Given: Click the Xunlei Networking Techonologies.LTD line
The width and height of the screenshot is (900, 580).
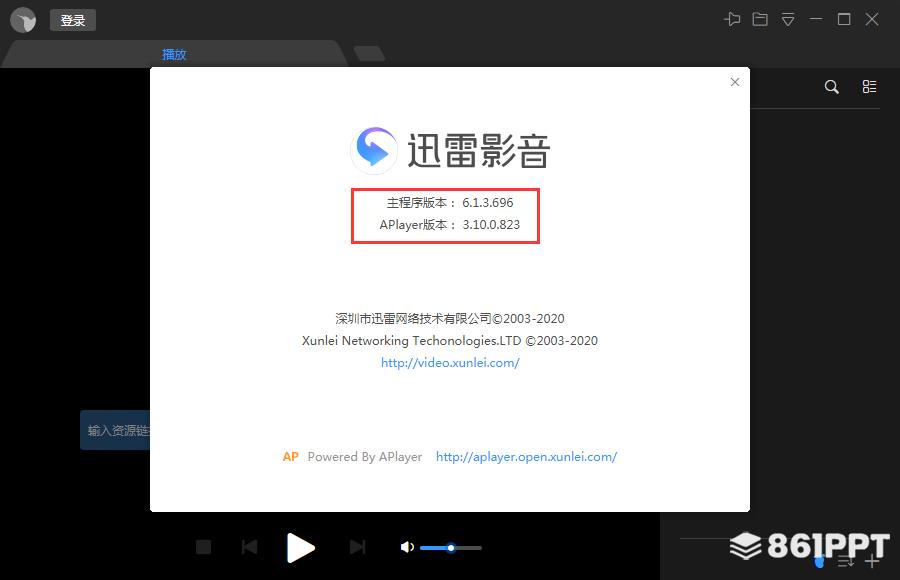Looking at the screenshot, I should (x=449, y=341).
